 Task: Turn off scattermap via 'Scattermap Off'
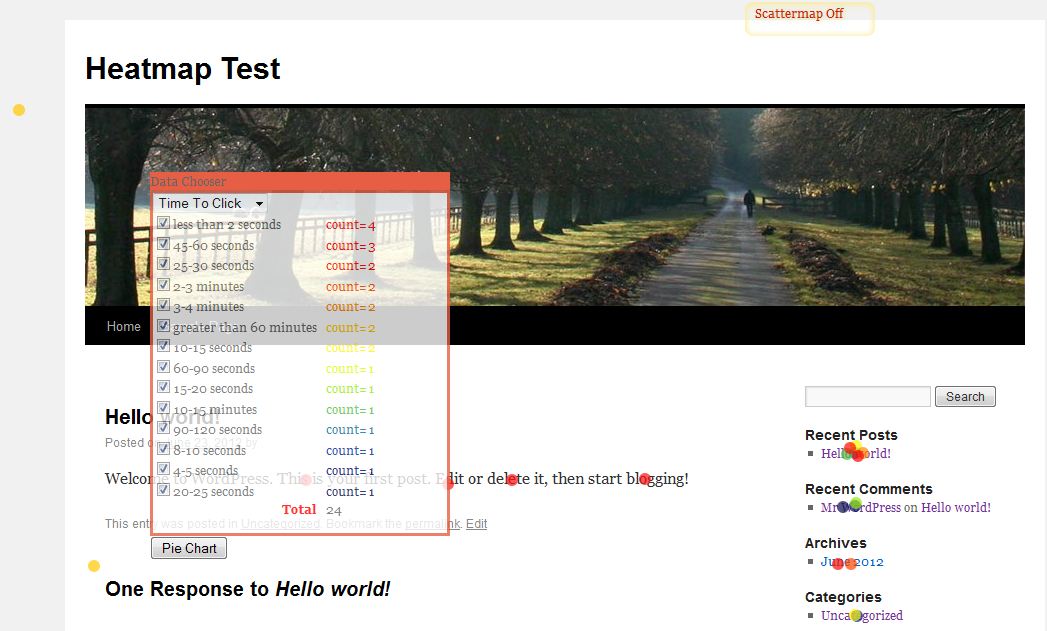(799, 13)
